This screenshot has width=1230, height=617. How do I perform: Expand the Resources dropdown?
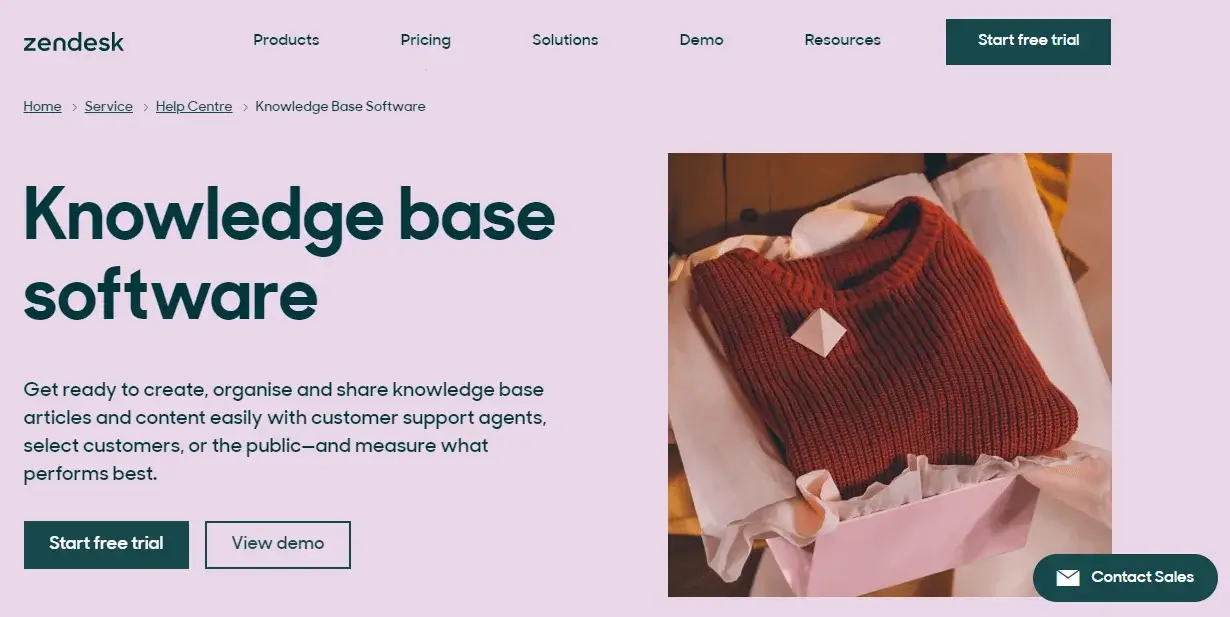point(842,40)
